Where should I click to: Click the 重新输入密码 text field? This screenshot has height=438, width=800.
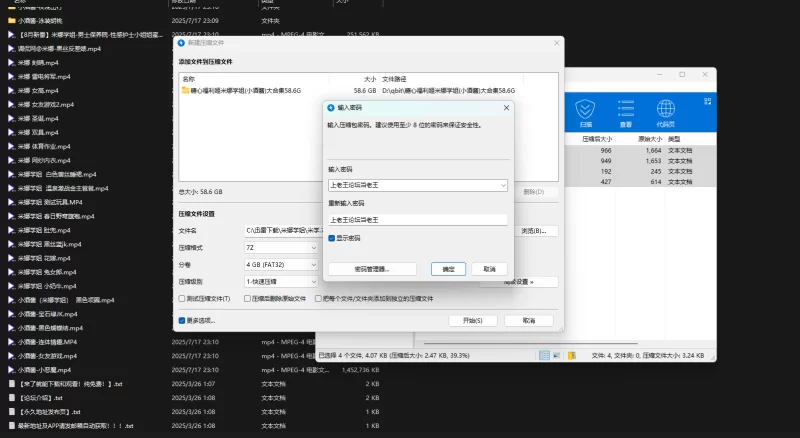pos(417,220)
